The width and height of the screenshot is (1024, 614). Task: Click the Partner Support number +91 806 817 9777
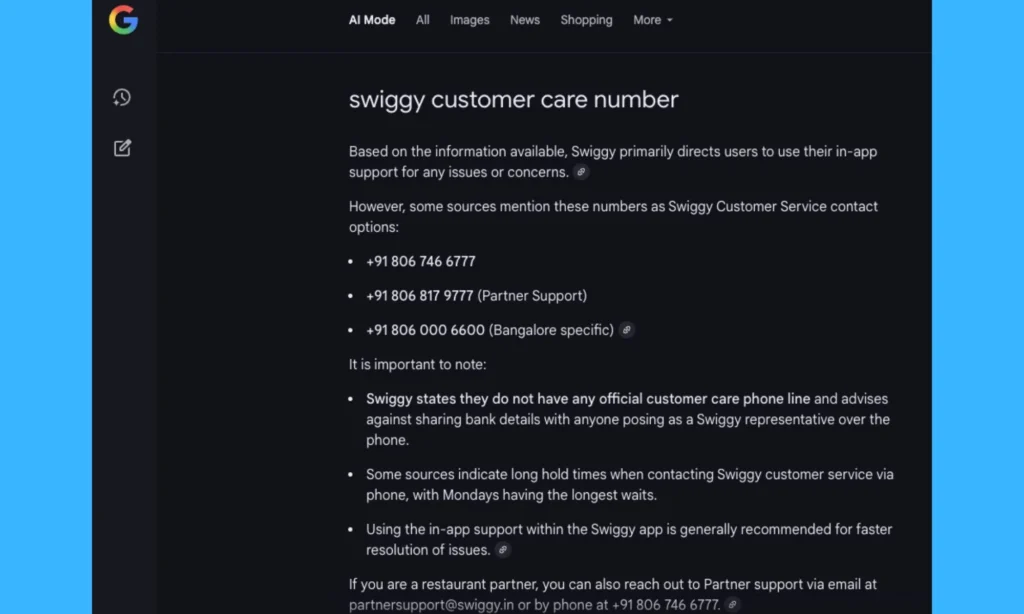(x=420, y=296)
